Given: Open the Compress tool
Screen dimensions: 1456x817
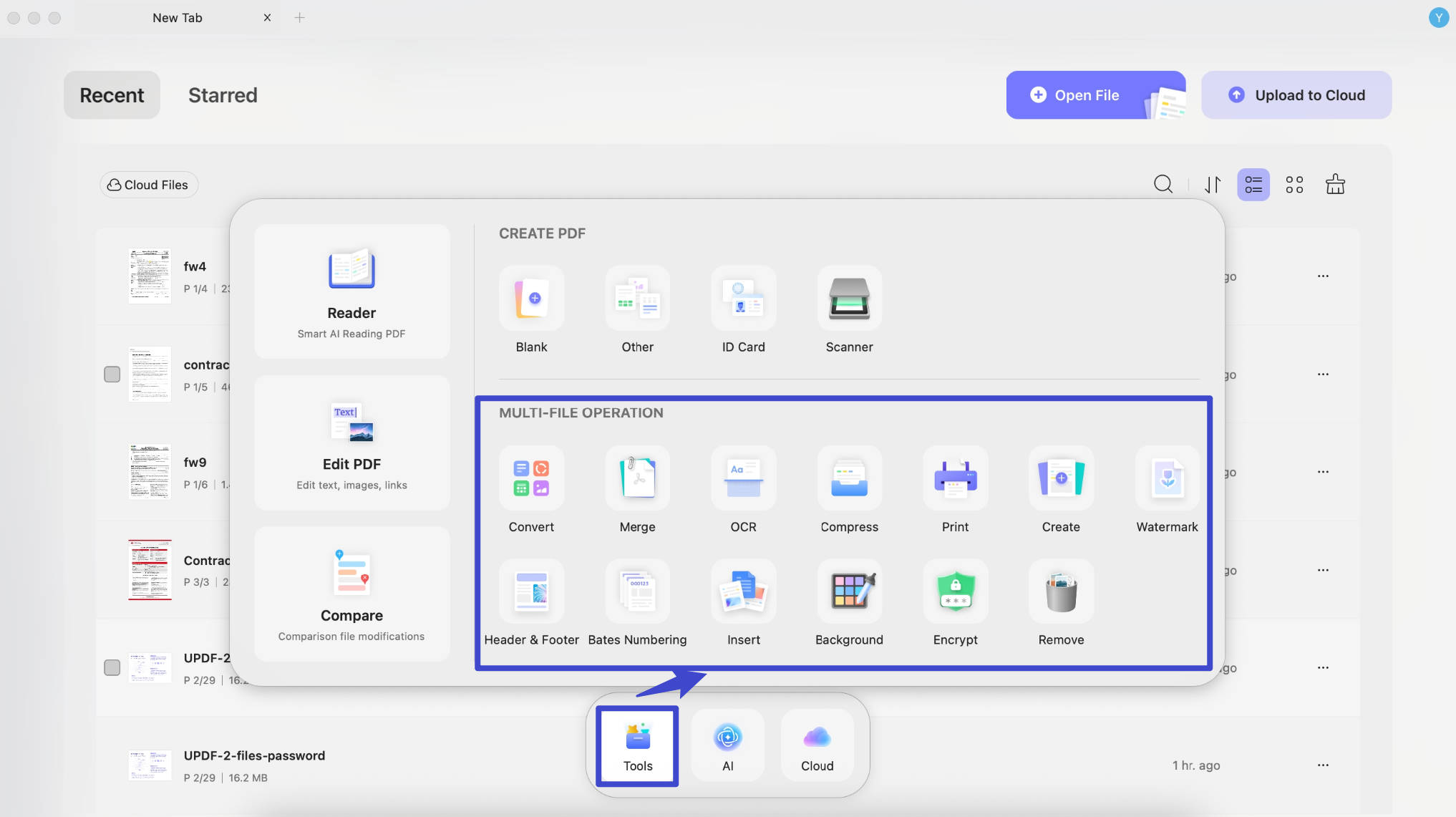Looking at the screenshot, I should point(849,478).
